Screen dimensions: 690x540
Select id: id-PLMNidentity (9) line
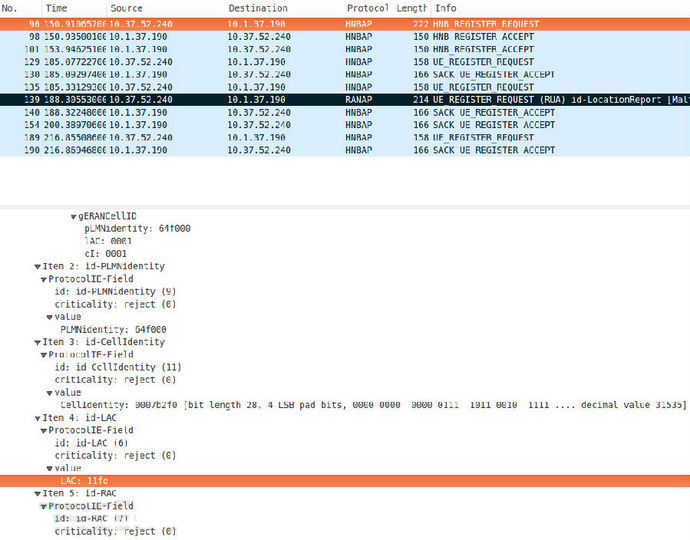click(x=115, y=292)
